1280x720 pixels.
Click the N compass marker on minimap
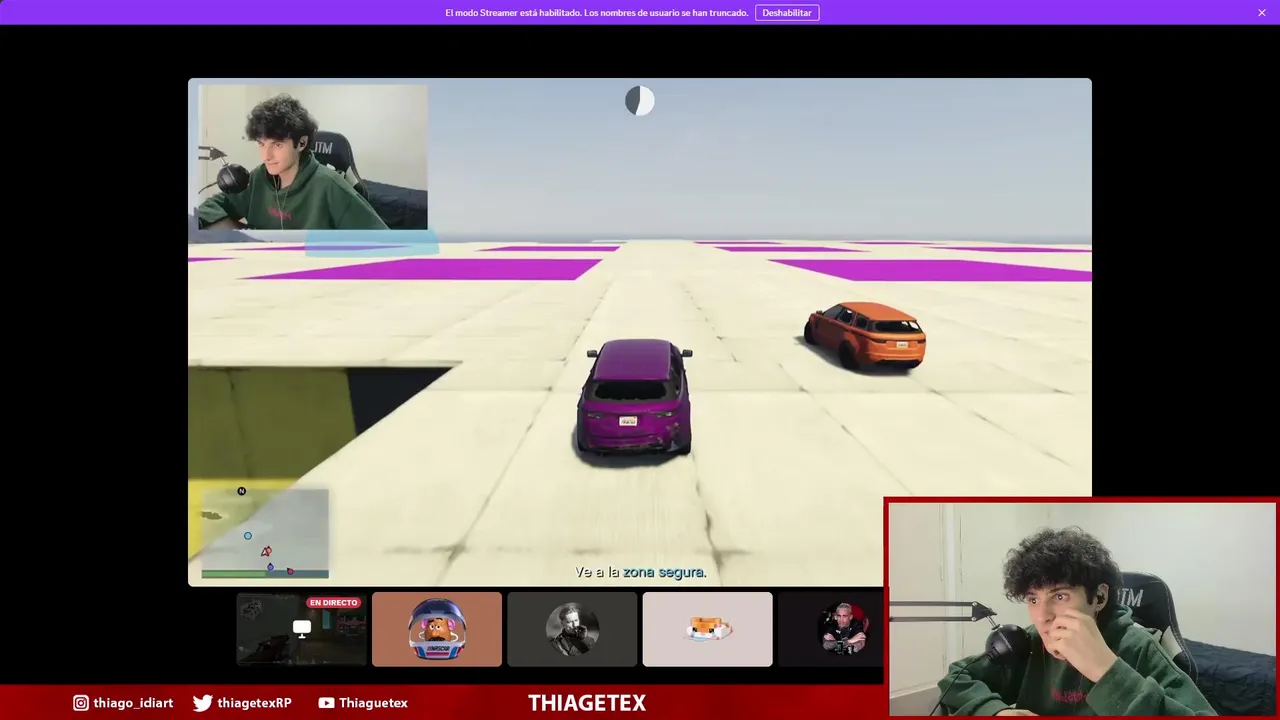coord(241,491)
